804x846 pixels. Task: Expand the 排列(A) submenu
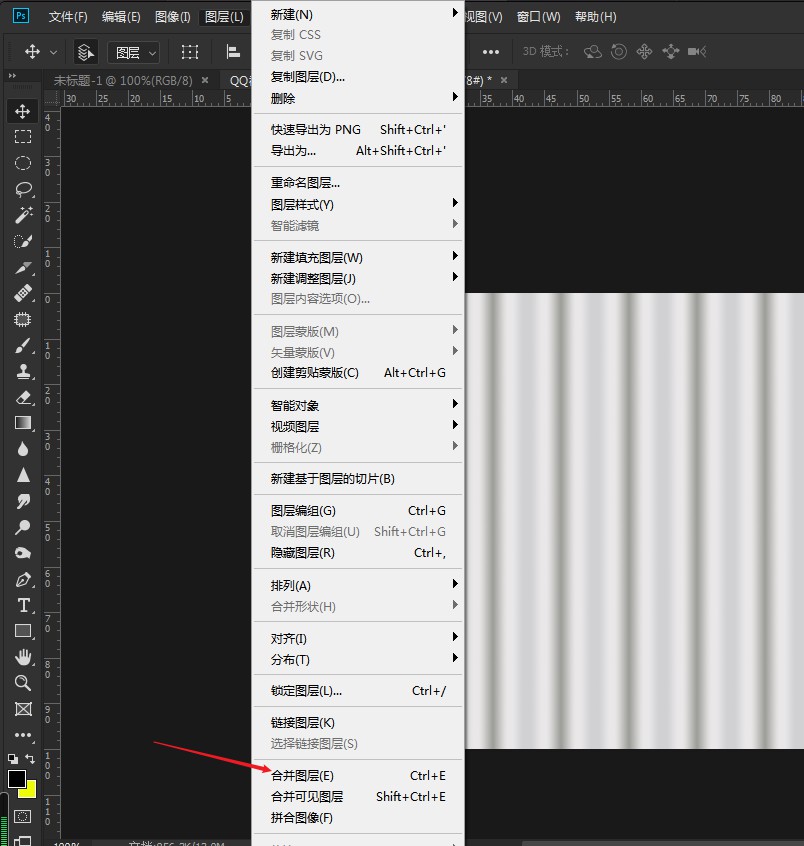coord(358,585)
